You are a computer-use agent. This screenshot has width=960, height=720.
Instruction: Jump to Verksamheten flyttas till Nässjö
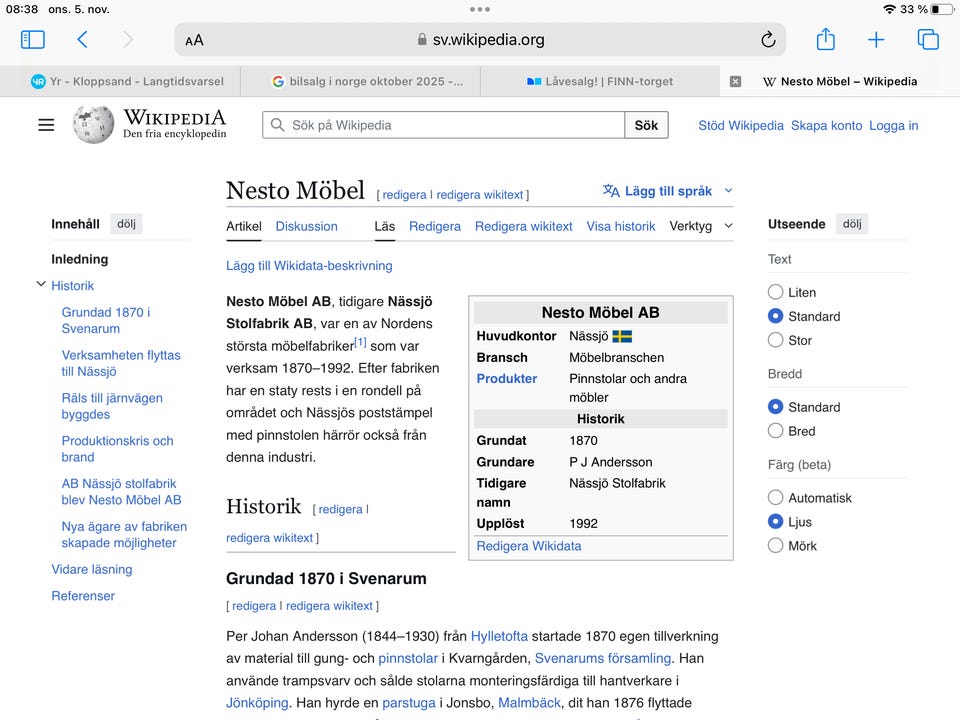(121, 363)
